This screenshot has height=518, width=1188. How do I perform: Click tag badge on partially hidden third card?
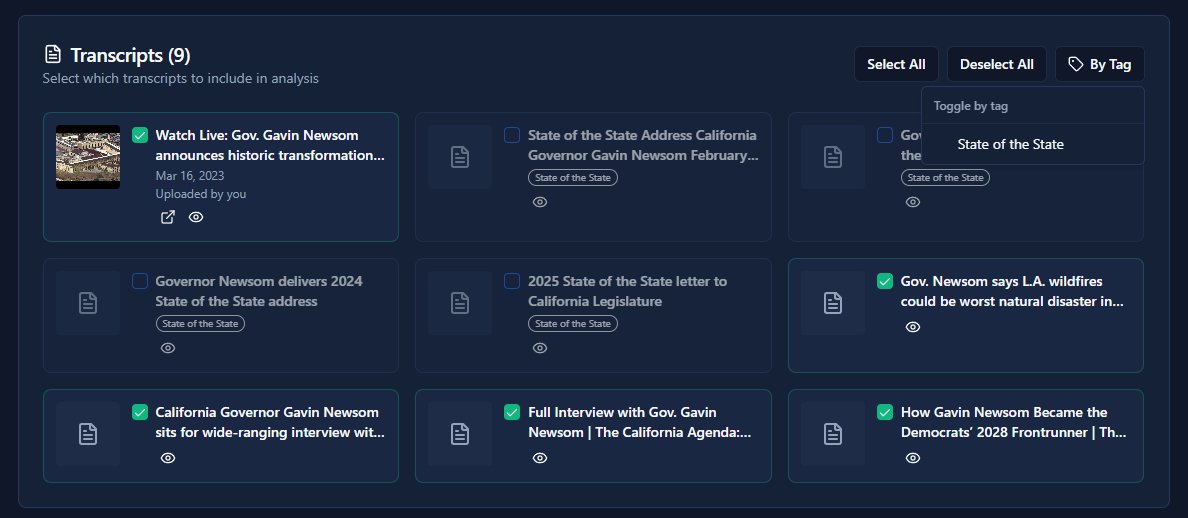click(945, 178)
